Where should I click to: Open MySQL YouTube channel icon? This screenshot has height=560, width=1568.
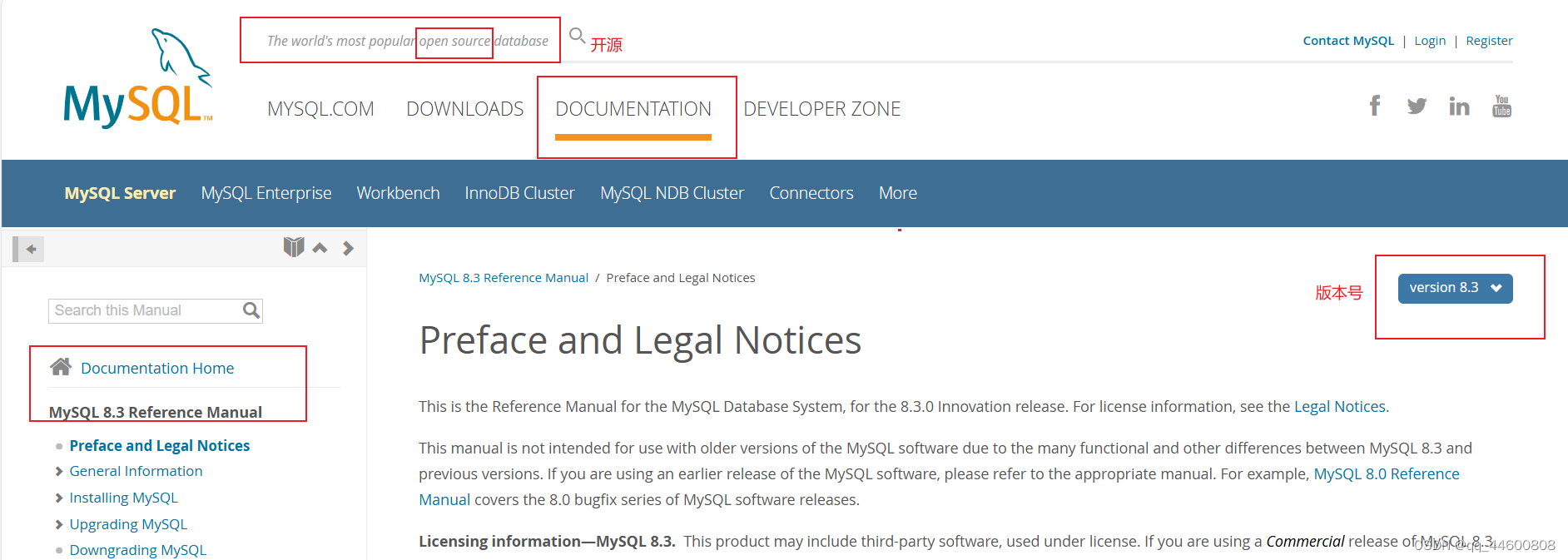click(x=1502, y=106)
